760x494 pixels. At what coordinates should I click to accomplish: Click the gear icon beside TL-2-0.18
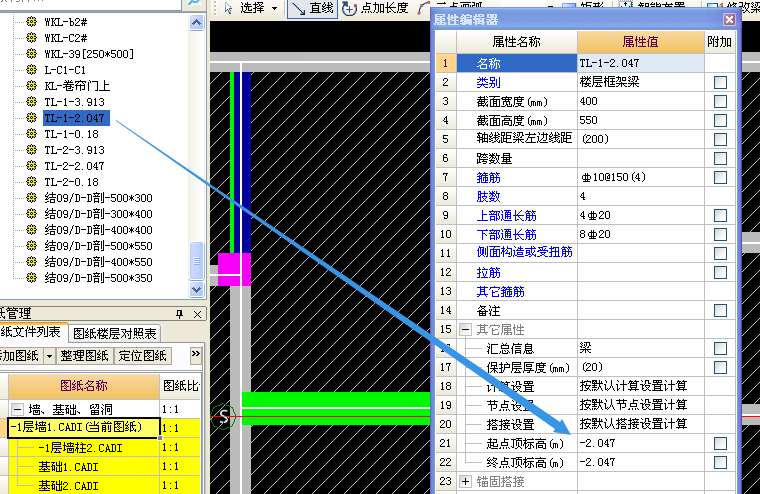tap(32, 182)
